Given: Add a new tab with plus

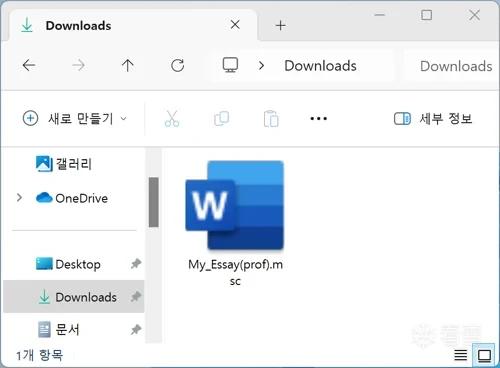Looking at the screenshot, I should coord(281,26).
